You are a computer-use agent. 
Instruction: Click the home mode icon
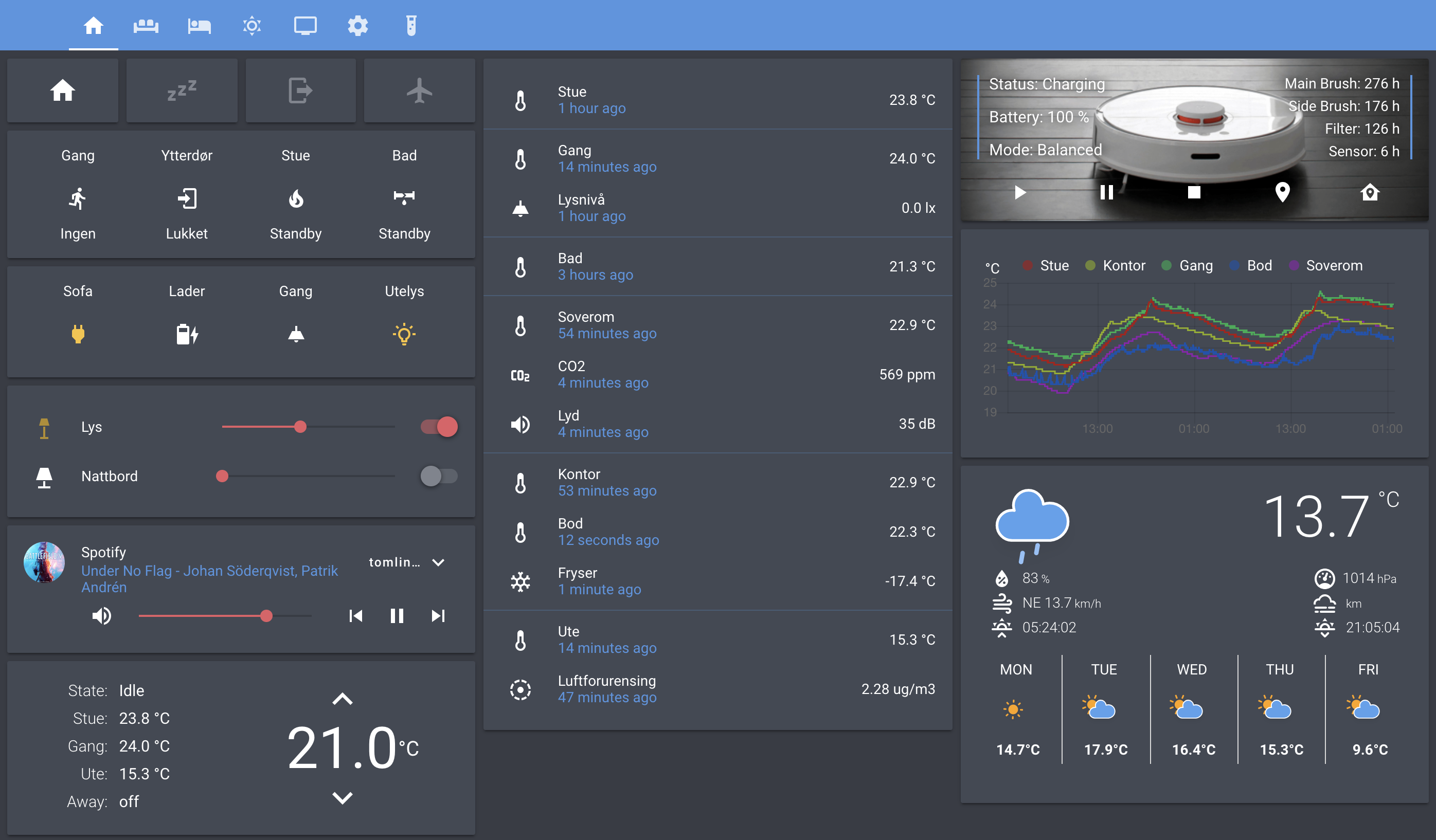pyautogui.click(x=63, y=91)
